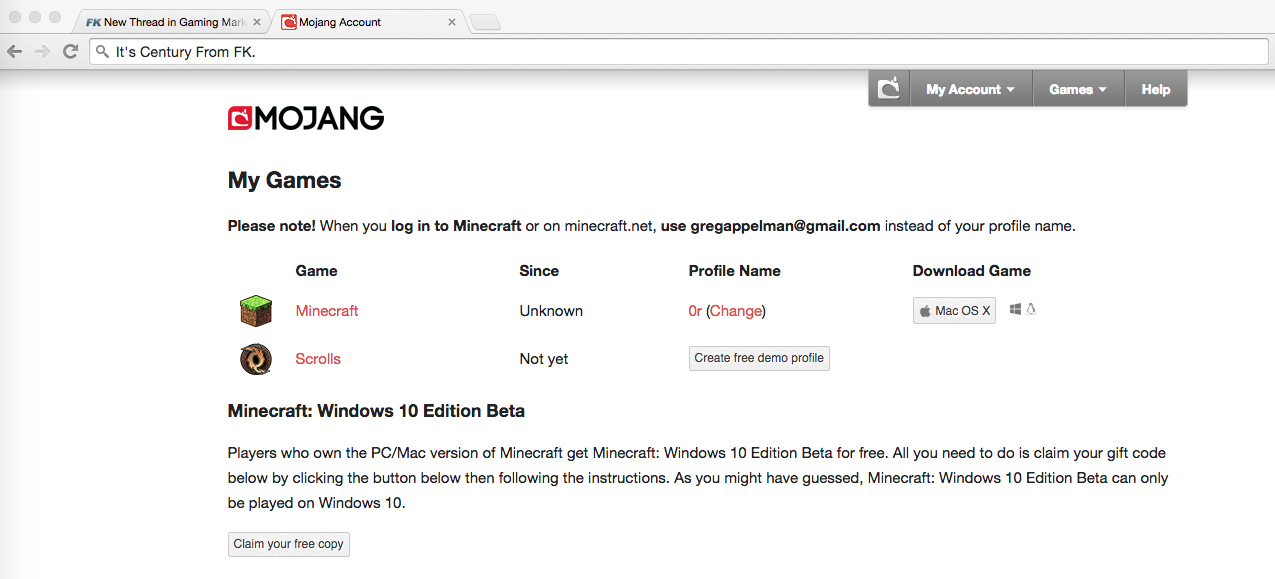This screenshot has height=579, width=1275.
Task: Click the My Games heading
Action: coord(285,181)
